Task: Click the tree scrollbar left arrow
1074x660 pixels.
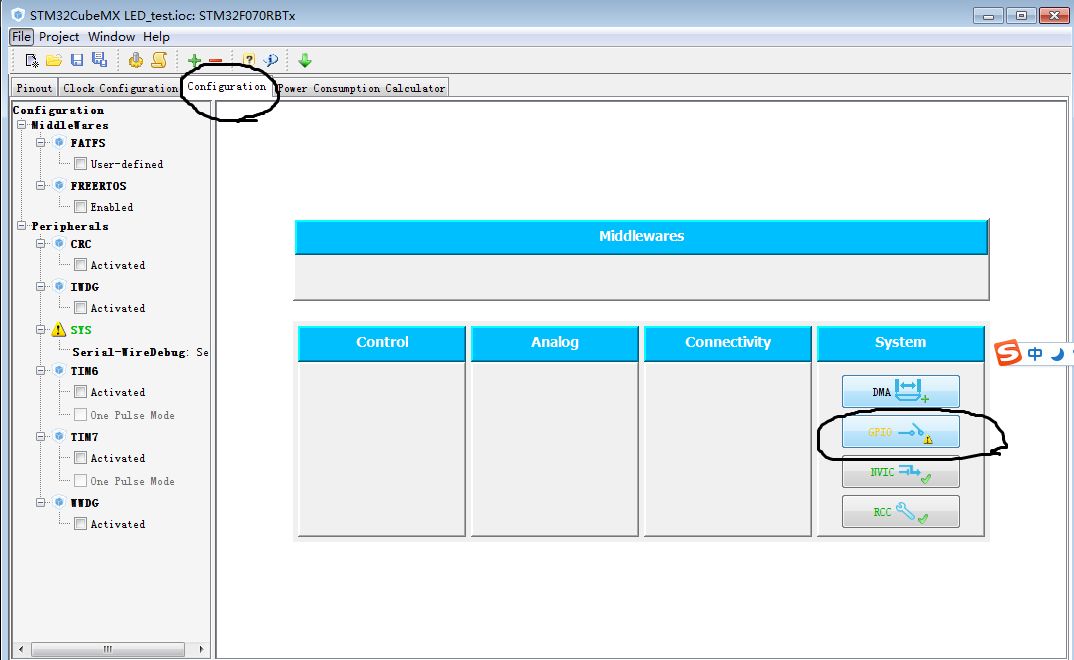Action: (x=21, y=648)
